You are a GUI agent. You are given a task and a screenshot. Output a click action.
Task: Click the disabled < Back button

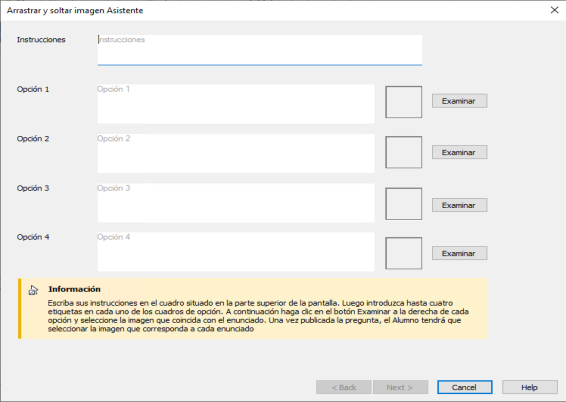(344, 387)
